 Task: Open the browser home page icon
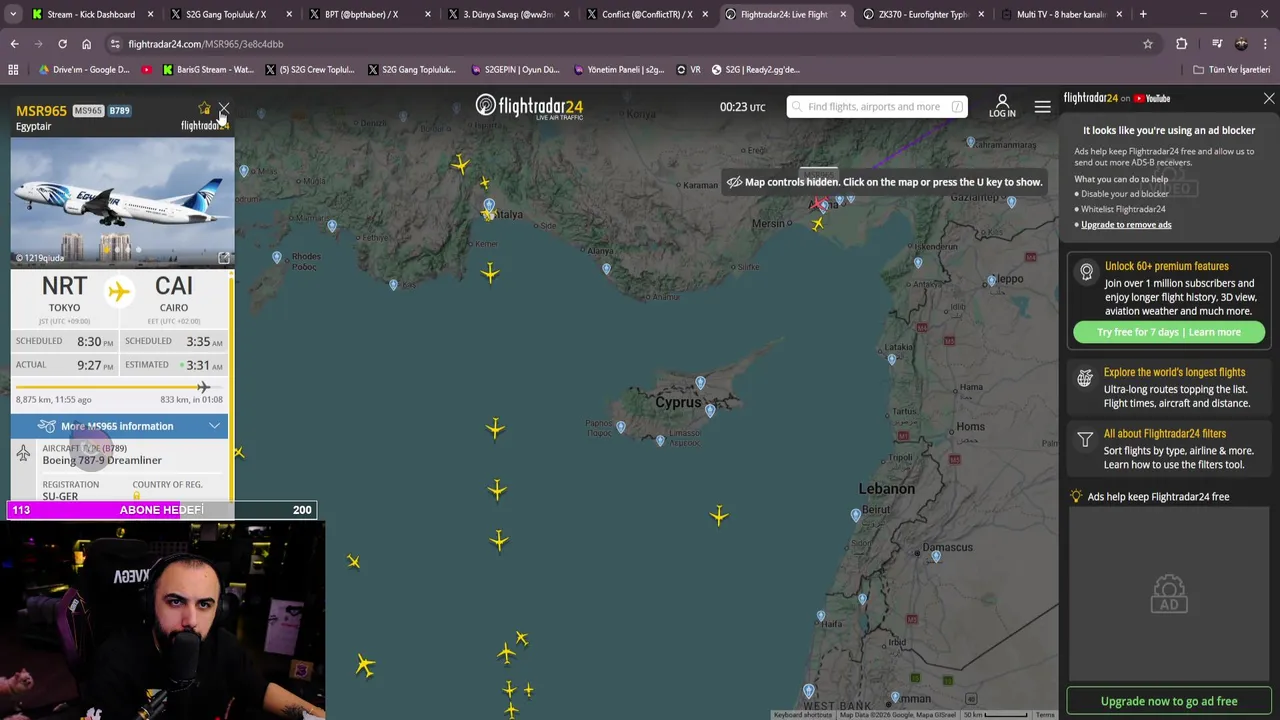click(x=86, y=44)
